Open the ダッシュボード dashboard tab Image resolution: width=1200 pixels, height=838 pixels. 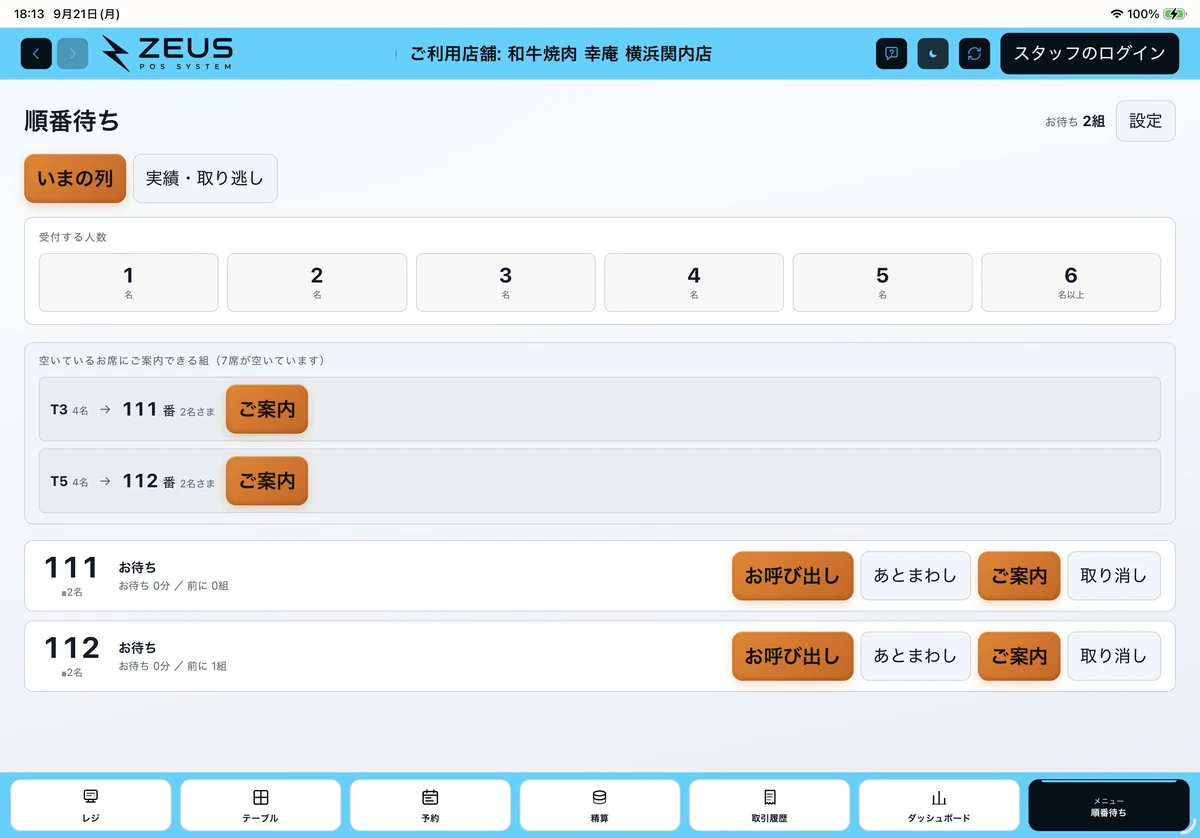939,805
